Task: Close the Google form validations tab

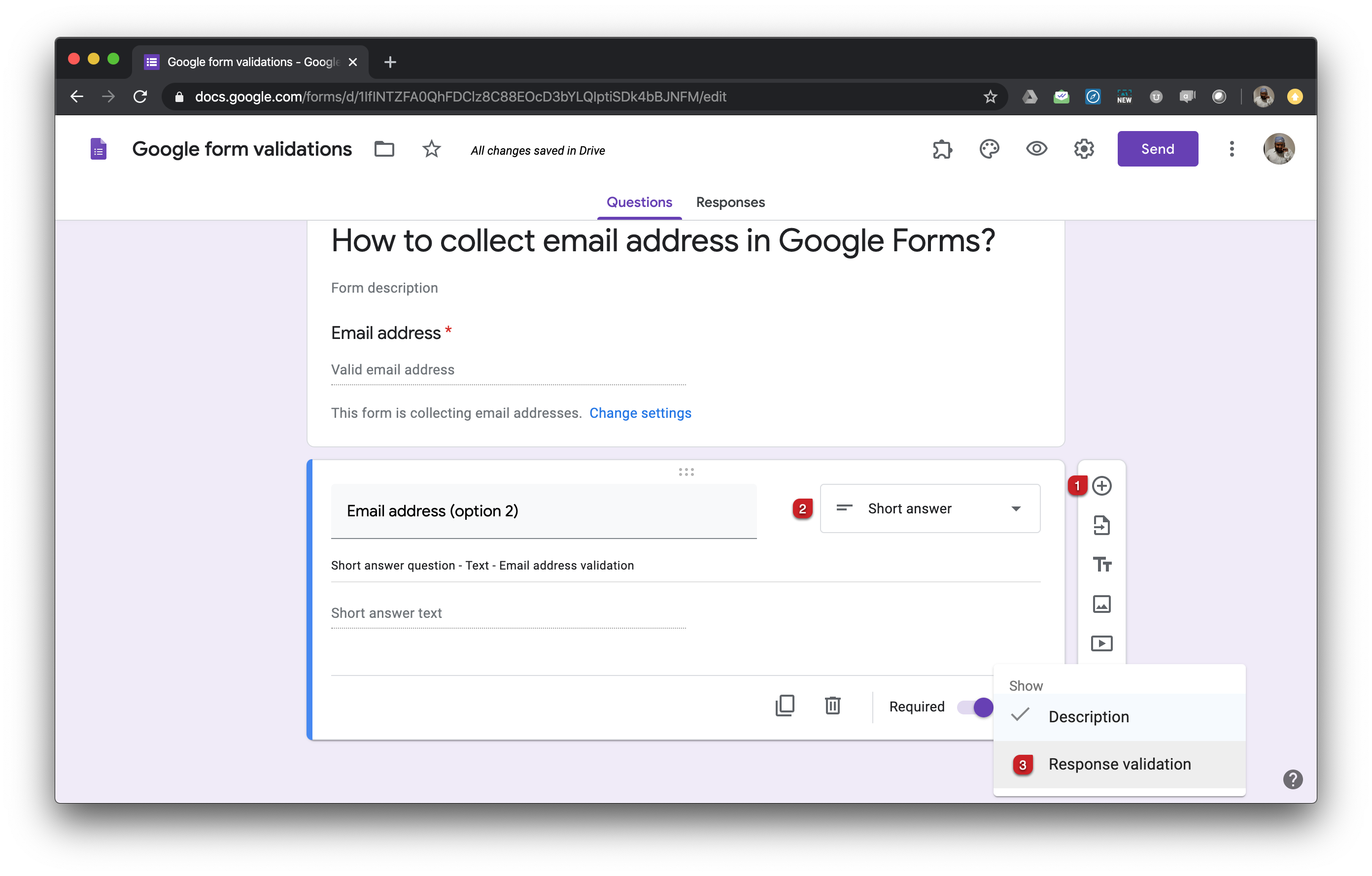Action: 353,62
